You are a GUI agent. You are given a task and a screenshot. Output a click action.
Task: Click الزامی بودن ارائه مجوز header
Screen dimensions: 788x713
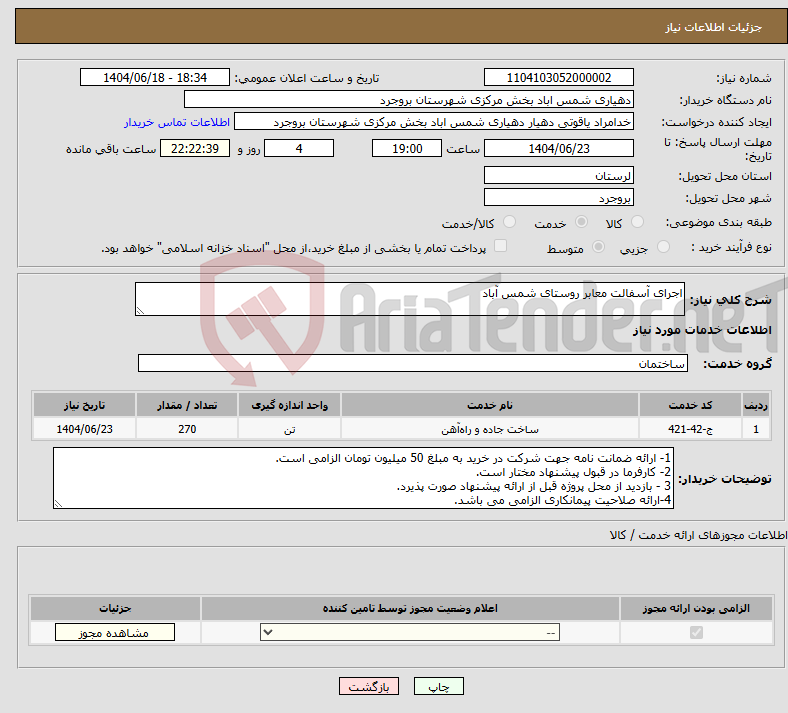pyautogui.click(x=696, y=608)
